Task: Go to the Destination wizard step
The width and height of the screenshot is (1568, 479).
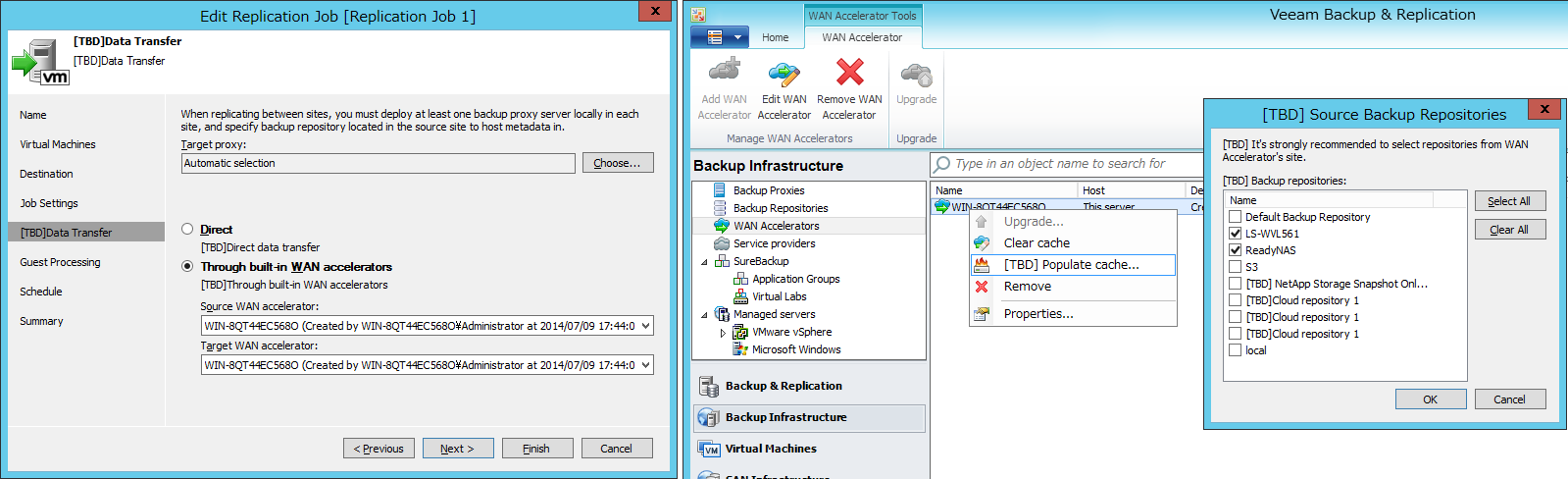Action: click(x=46, y=174)
